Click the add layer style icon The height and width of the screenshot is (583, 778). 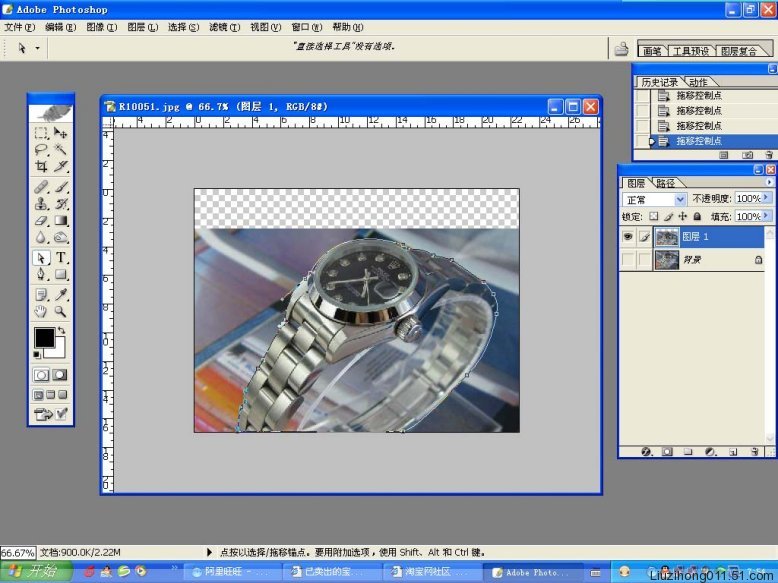[646, 452]
